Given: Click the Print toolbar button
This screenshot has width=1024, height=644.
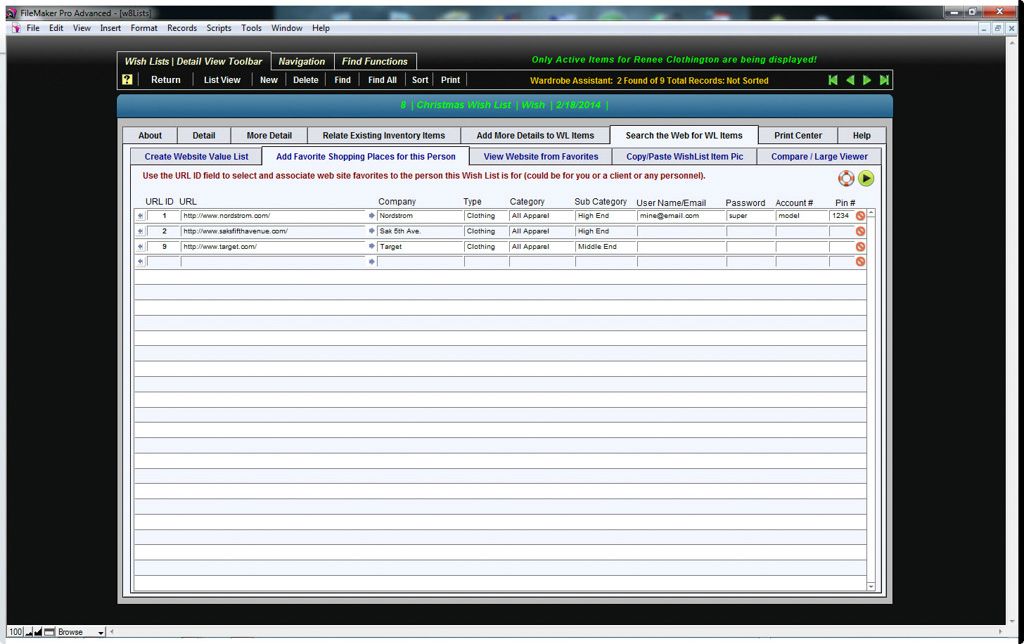Looking at the screenshot, I should pos(450,80).
